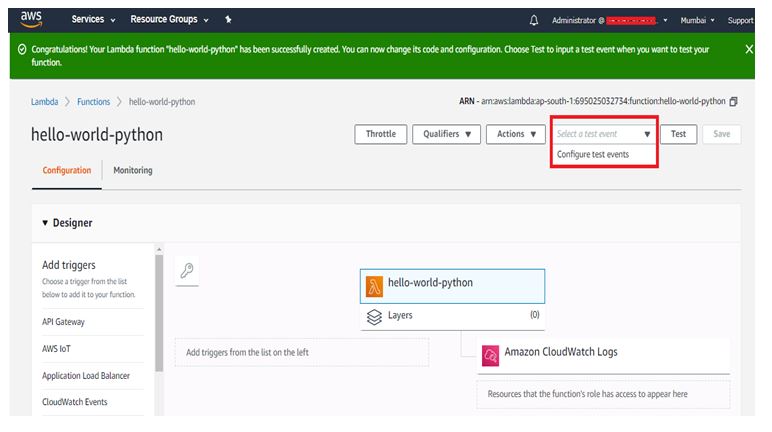
Task: Click the Resources that the function's role text
Action: [587, 394]
